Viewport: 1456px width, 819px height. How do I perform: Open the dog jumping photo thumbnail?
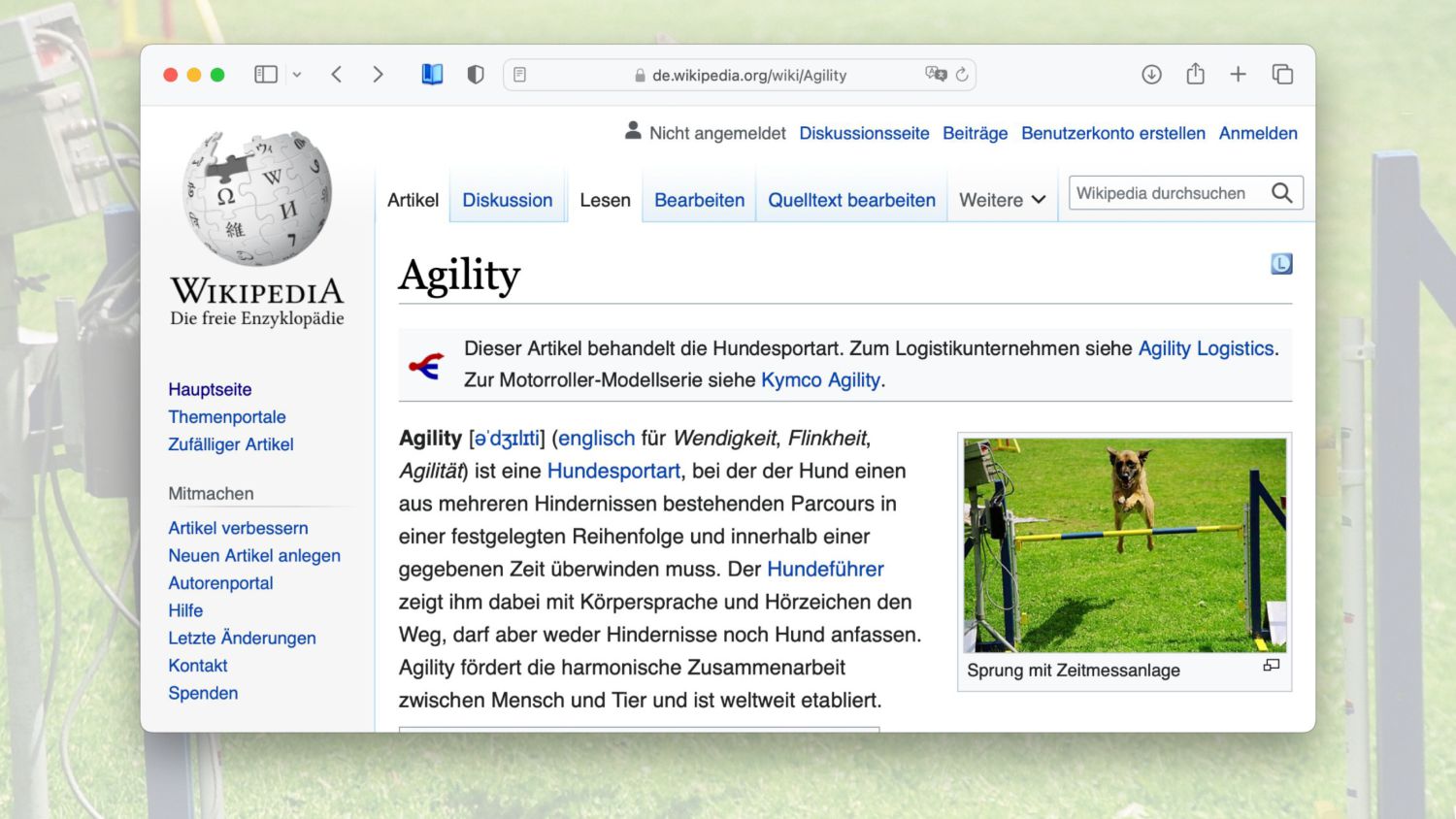tap(1125, 544)
